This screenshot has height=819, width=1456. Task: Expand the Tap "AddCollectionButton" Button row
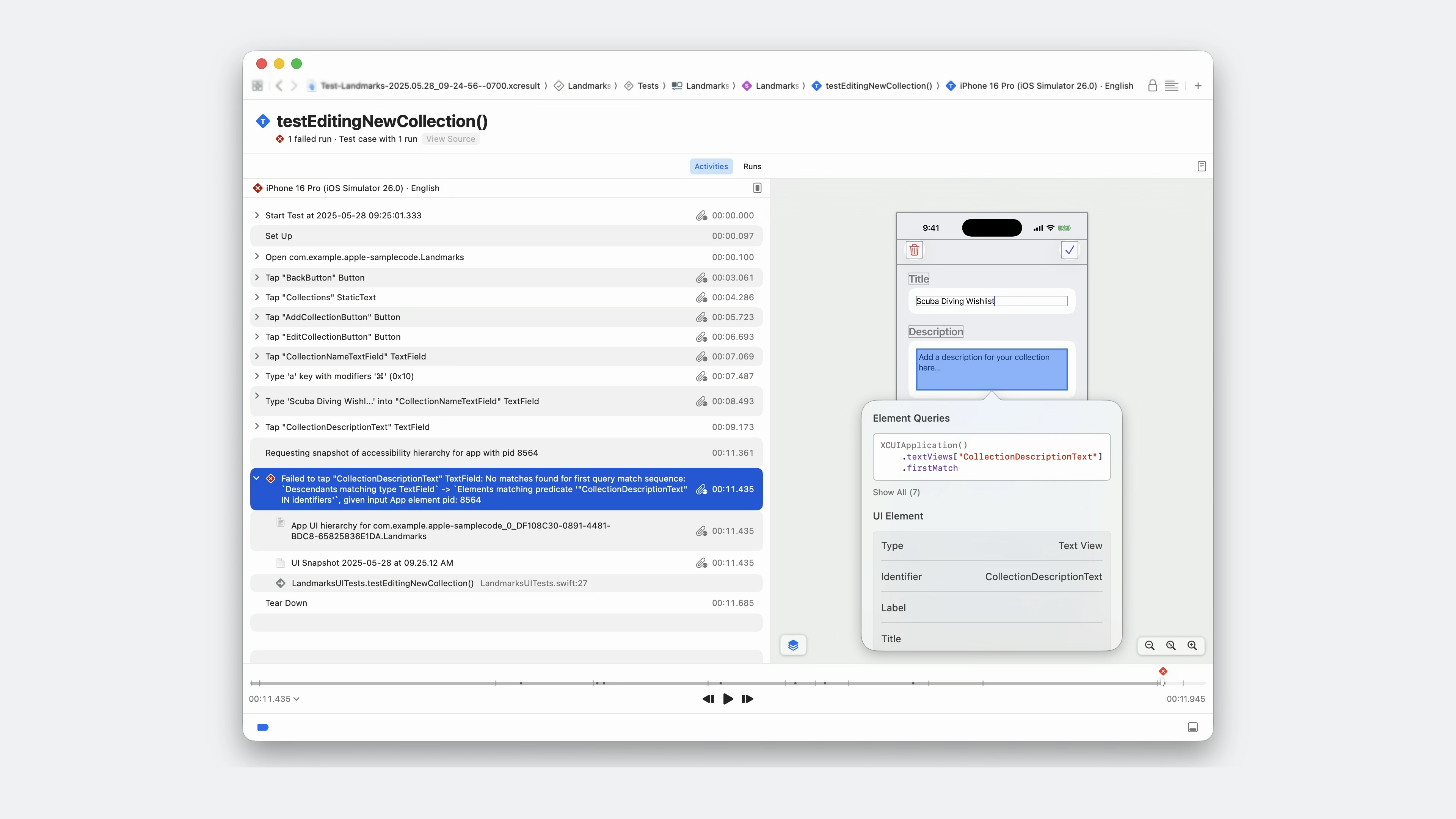[257, 317]
